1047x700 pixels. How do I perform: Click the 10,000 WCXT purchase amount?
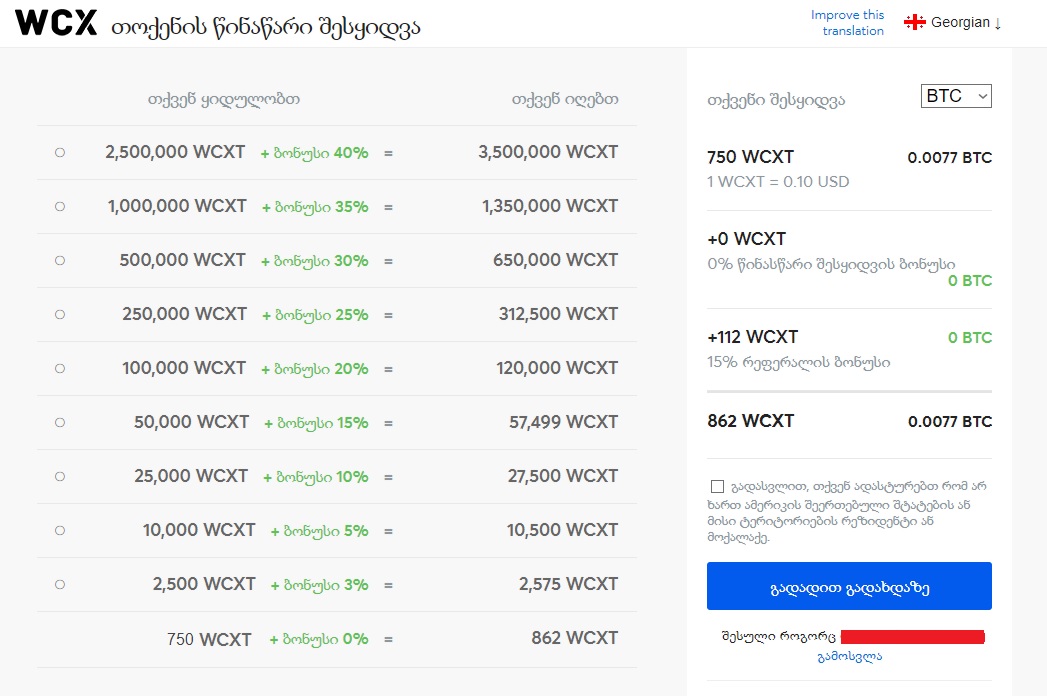(199, 530)
